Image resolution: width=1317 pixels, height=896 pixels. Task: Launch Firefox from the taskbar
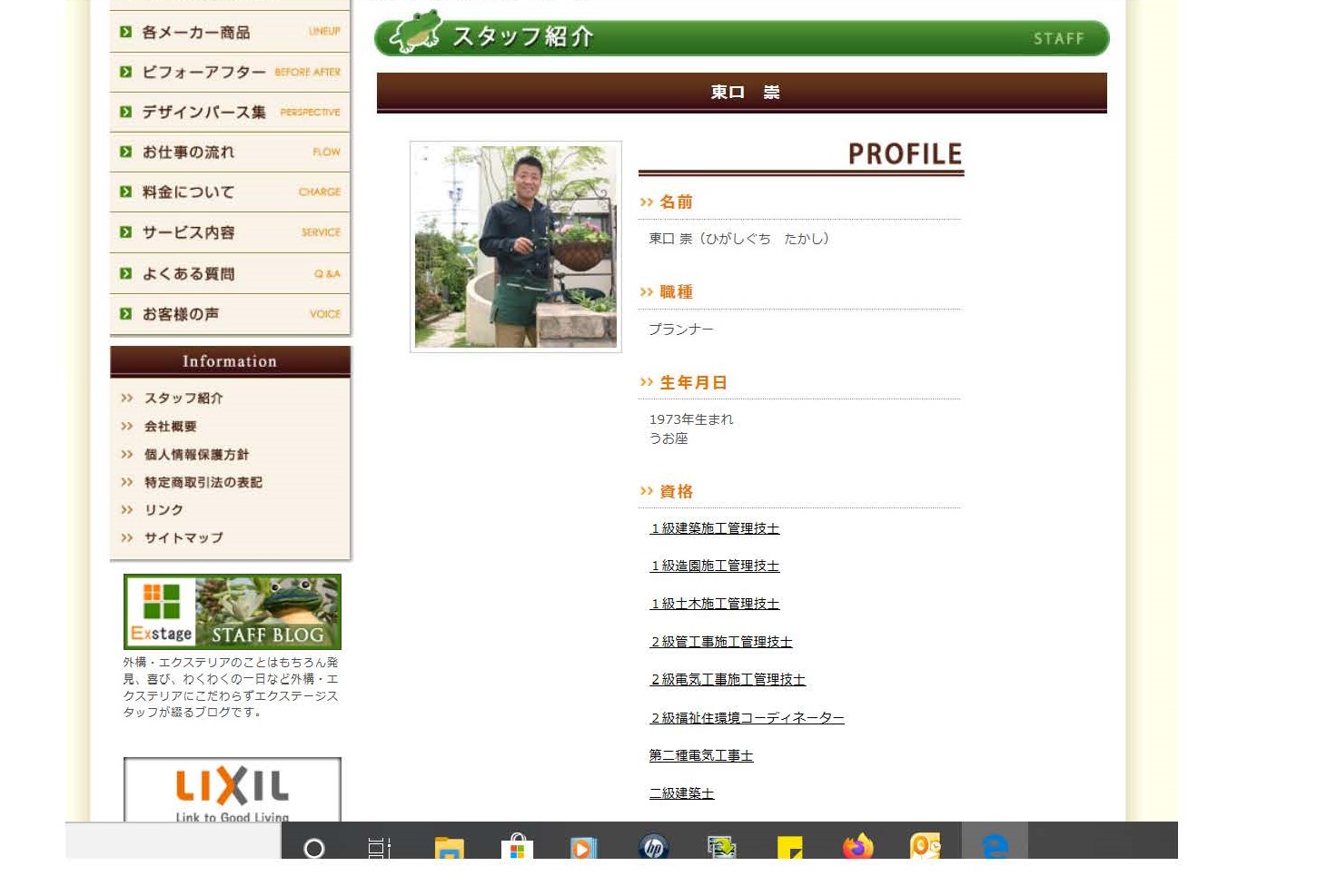tap(857, 848)
